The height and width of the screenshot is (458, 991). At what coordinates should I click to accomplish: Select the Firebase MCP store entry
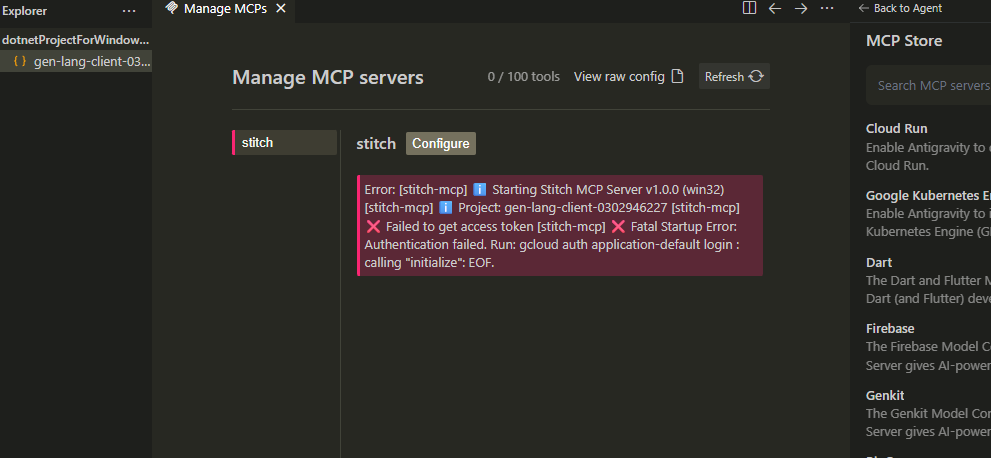(890, 328)
